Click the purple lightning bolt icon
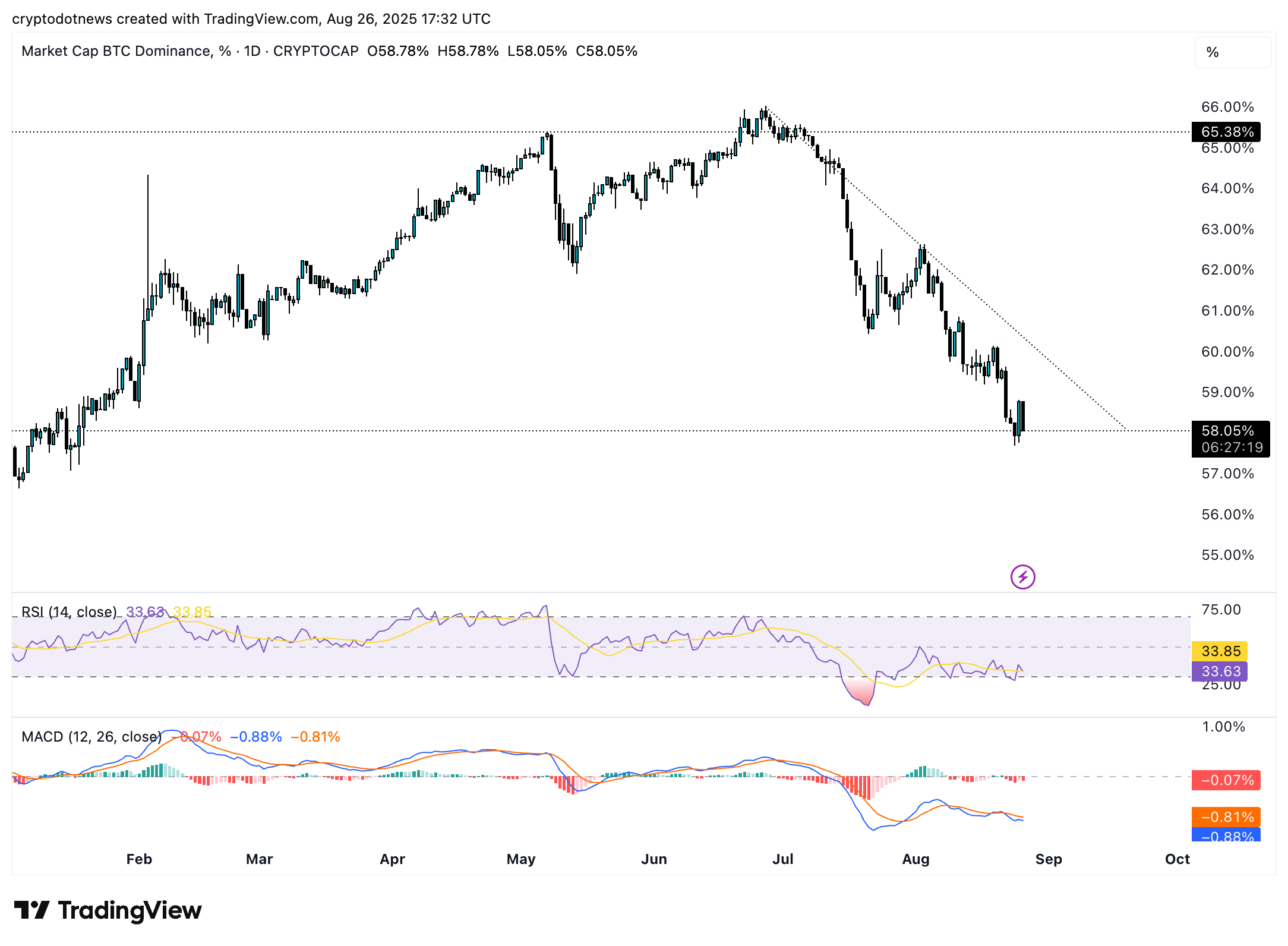The width and height of the screenshot is (1288, 946). click(x=1022, y=576)
